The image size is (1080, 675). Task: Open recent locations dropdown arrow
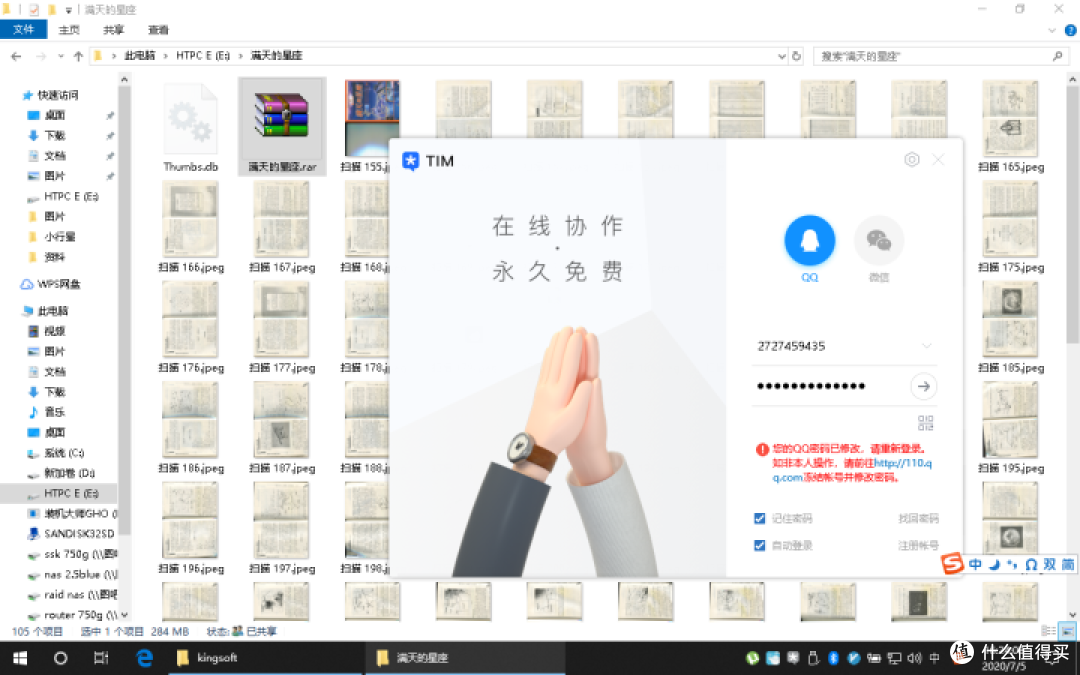(61, 56)
